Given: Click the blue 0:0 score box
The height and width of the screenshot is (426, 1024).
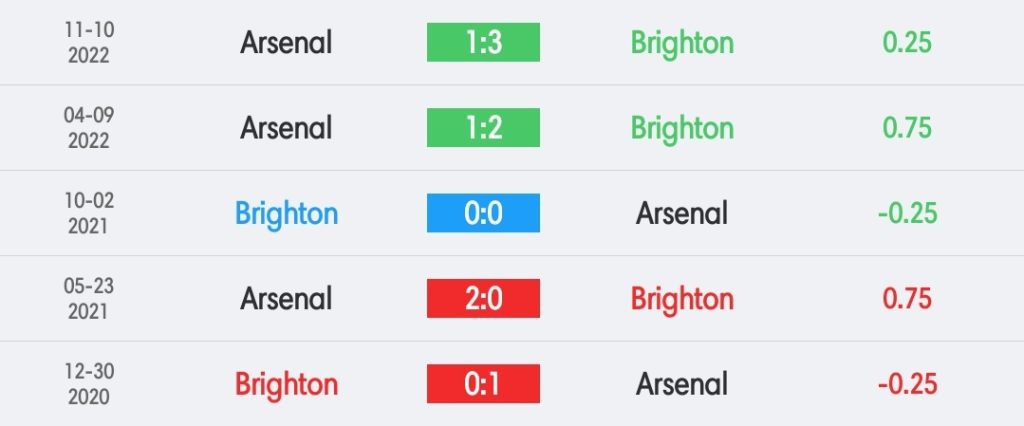Looking at the screenshot, I should coord(483,213).
